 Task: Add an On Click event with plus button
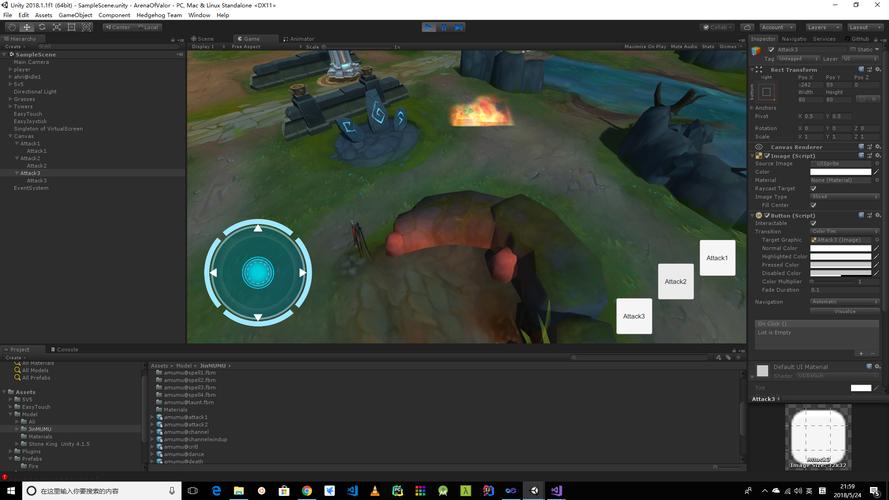pyautogui.click(x=861, y=354)
